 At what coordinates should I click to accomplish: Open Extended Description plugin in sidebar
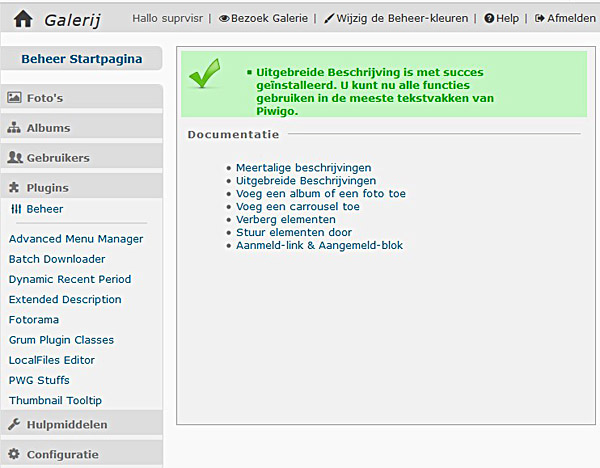click(65, 299)
